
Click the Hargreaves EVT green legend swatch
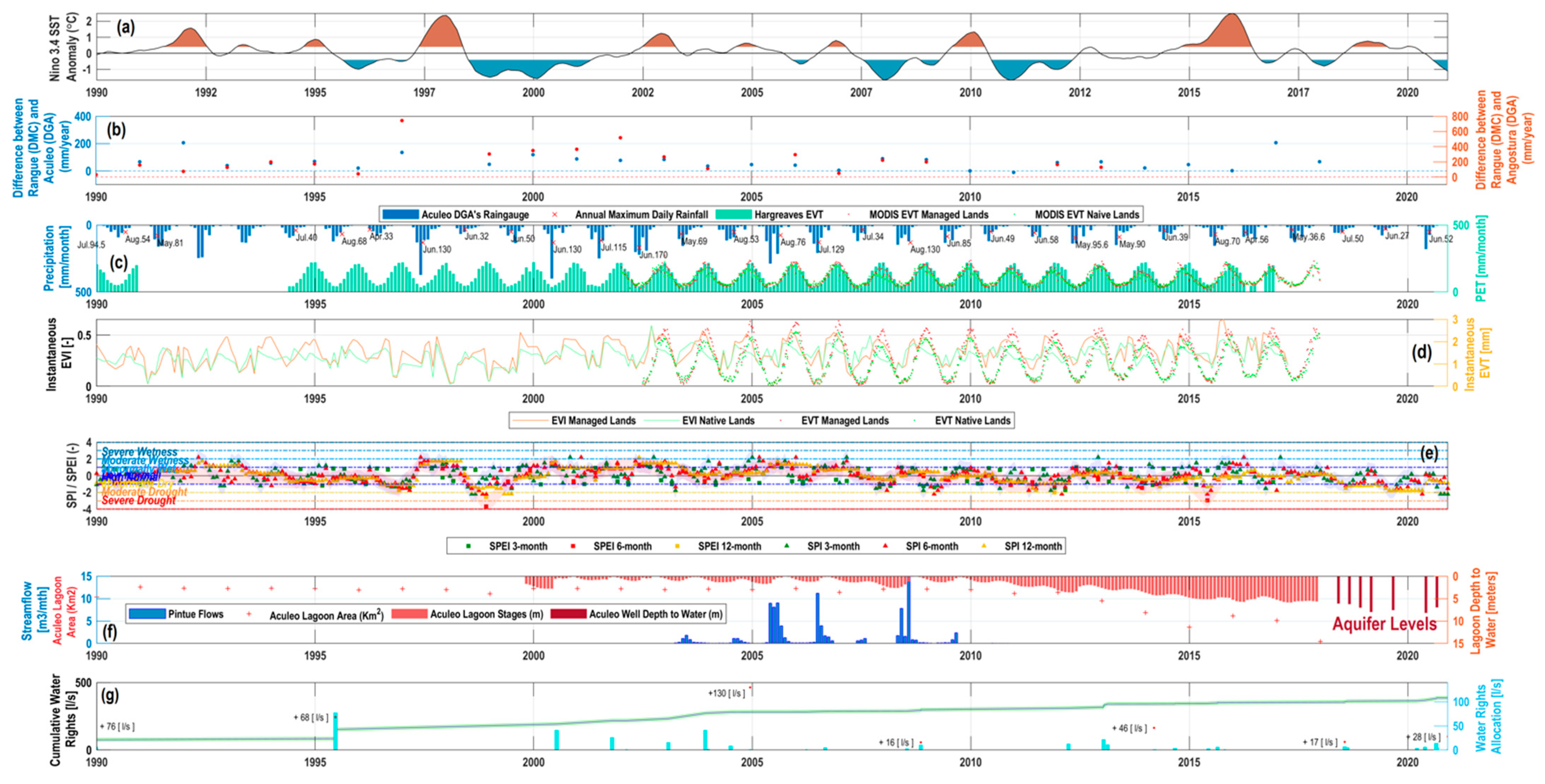[x=733, y=214]
